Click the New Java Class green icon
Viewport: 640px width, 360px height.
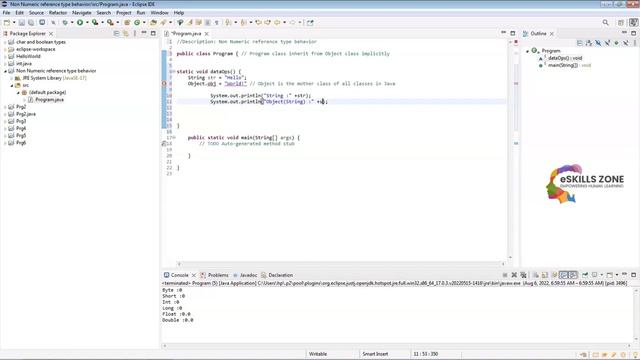tap(137, 23)
